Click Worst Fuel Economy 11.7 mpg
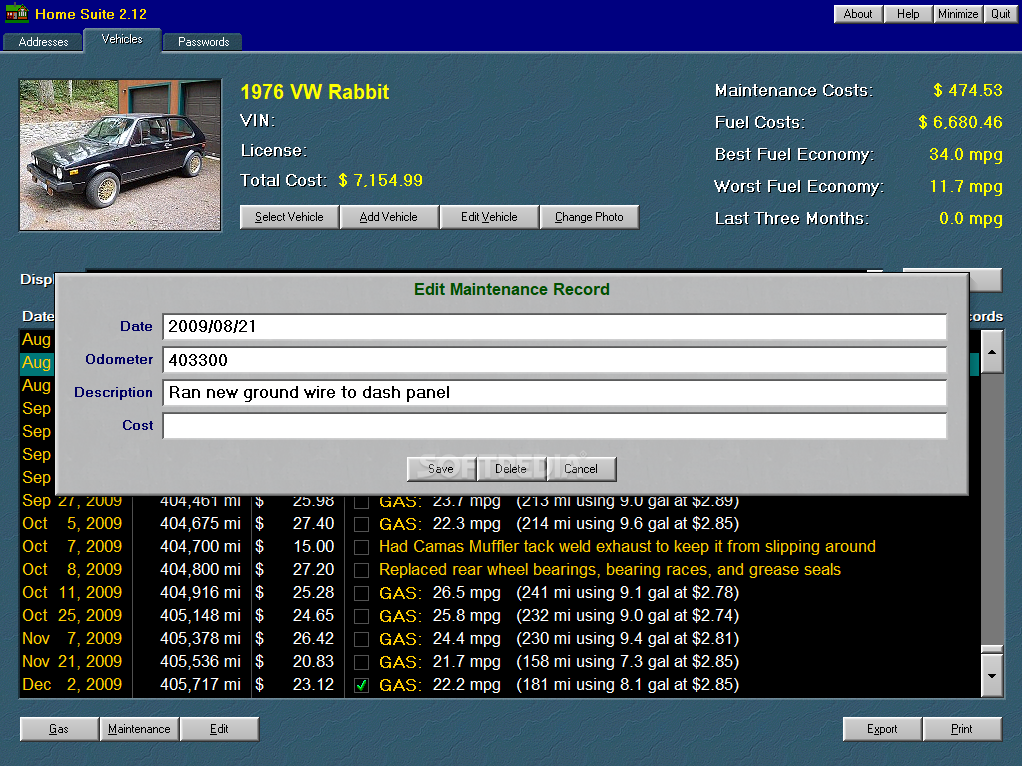The height and width of the screenshot is (766, 1022). (966, 186)
